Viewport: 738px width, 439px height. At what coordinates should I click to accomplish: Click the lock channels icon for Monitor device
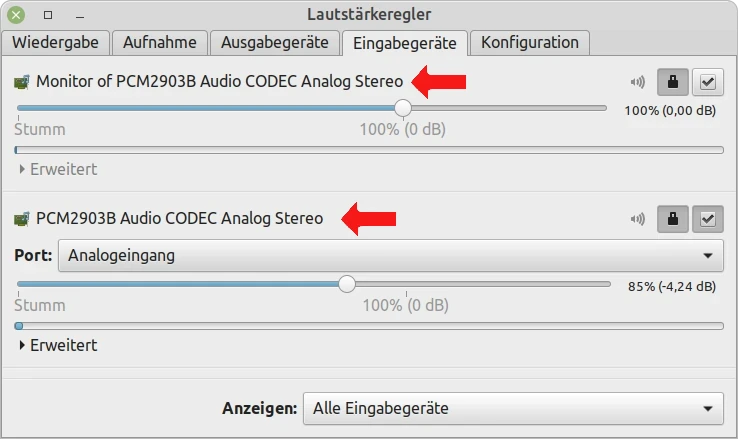[x=672, y=82]
